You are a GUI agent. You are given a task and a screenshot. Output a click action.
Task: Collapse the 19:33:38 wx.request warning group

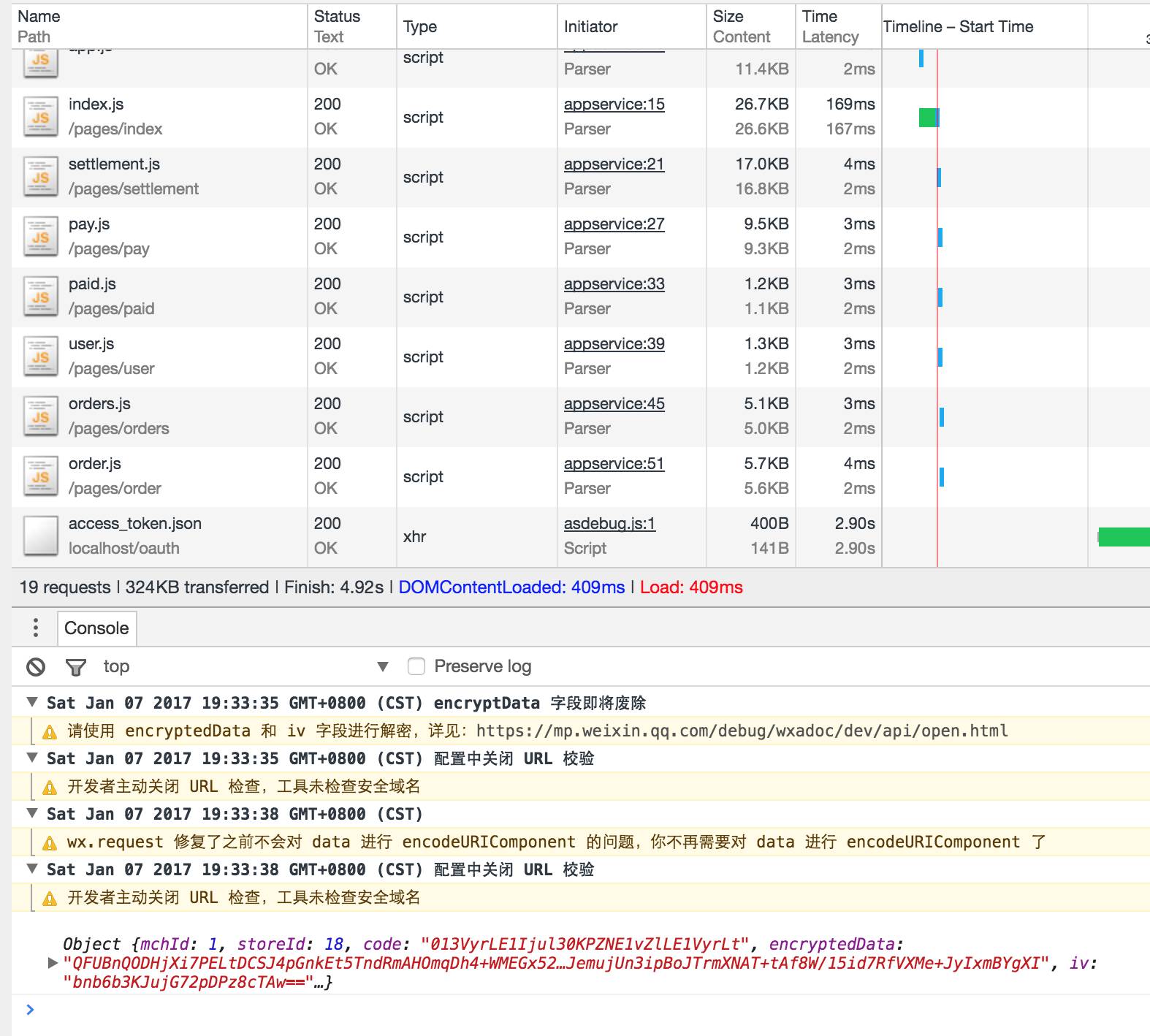coord(32,813)
